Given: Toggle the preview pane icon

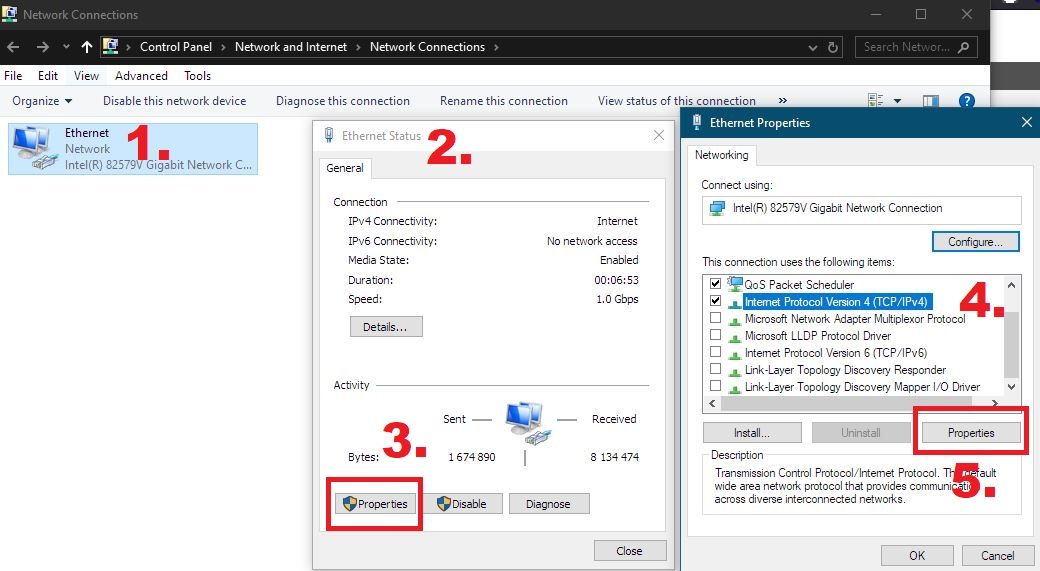Looking at the screenshot, I should pyautogui.click(x=931, y=101).
